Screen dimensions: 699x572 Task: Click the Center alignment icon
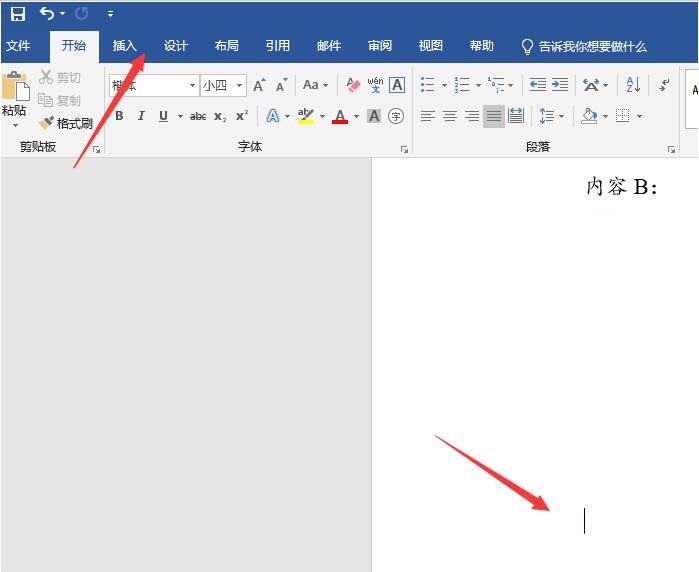coord(450,116)
